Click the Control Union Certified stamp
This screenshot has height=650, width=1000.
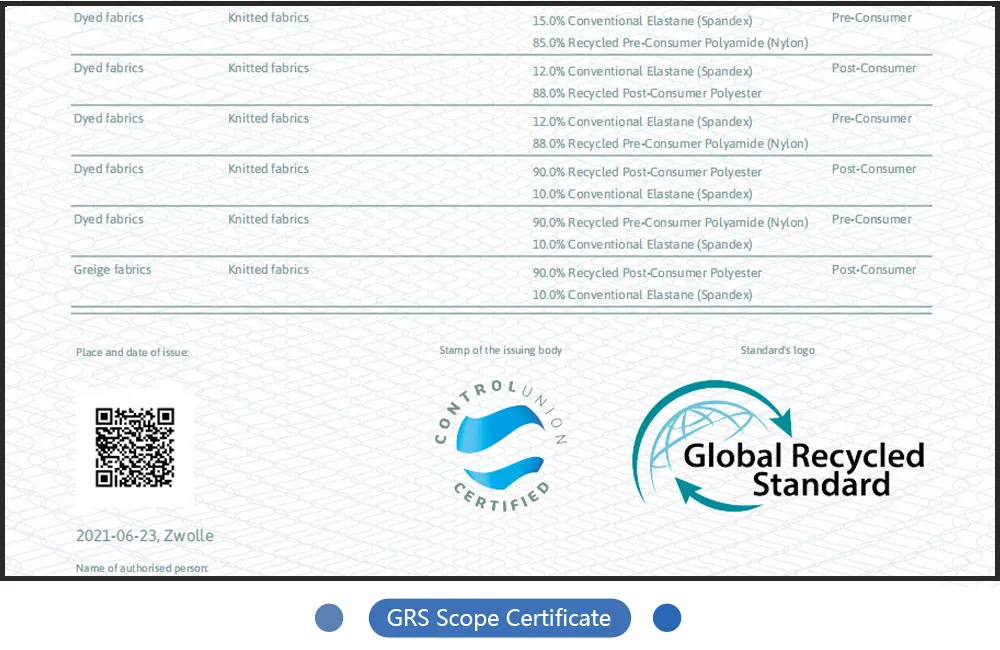(501, 447)
